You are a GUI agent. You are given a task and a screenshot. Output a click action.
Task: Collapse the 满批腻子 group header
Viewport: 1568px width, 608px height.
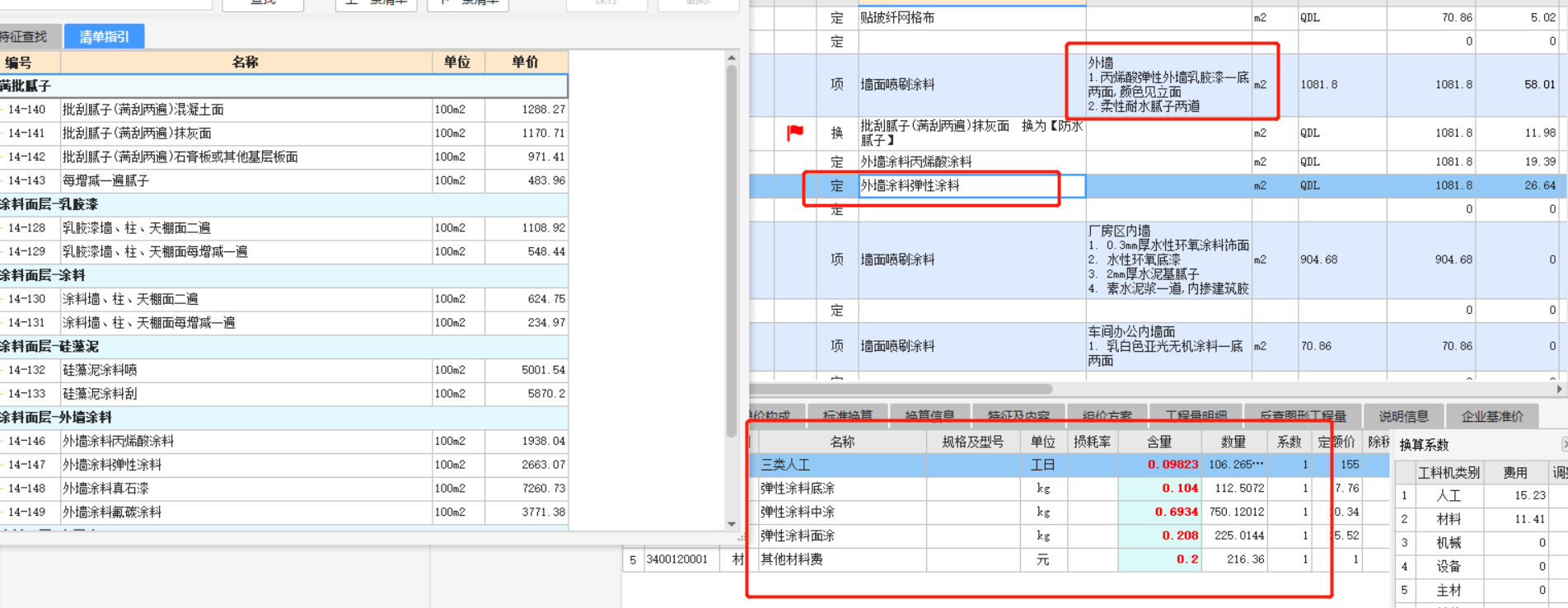[x=283, y=86]
